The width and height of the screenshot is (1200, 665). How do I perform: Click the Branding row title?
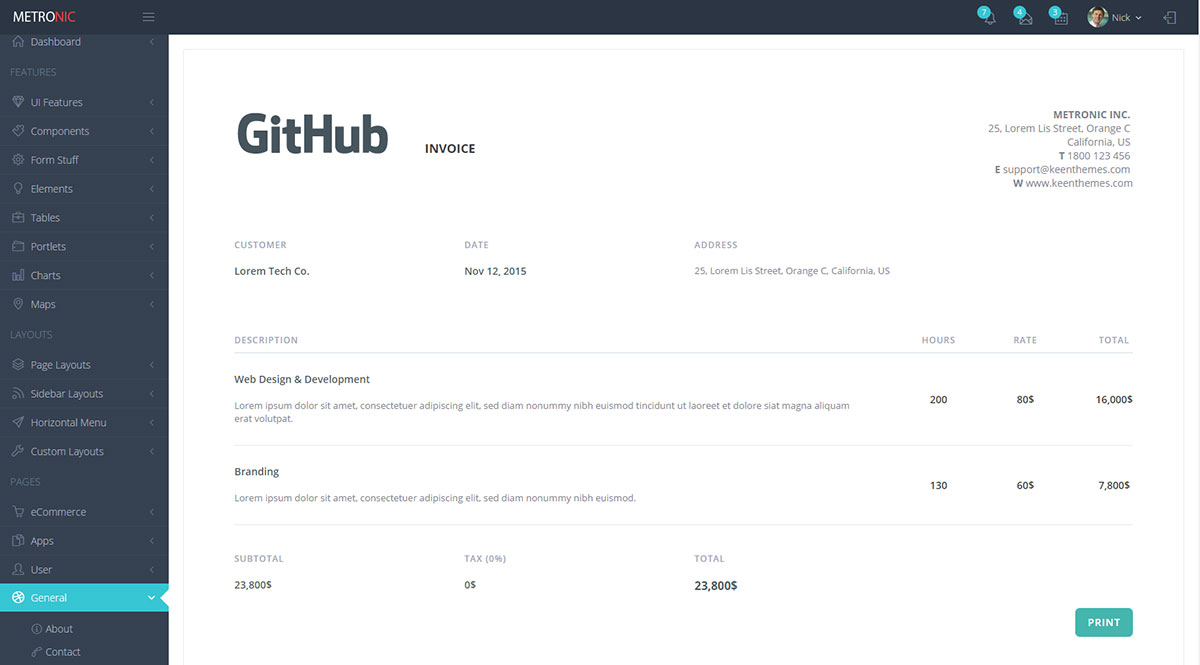pyautogui.click(x=257, y=472)
